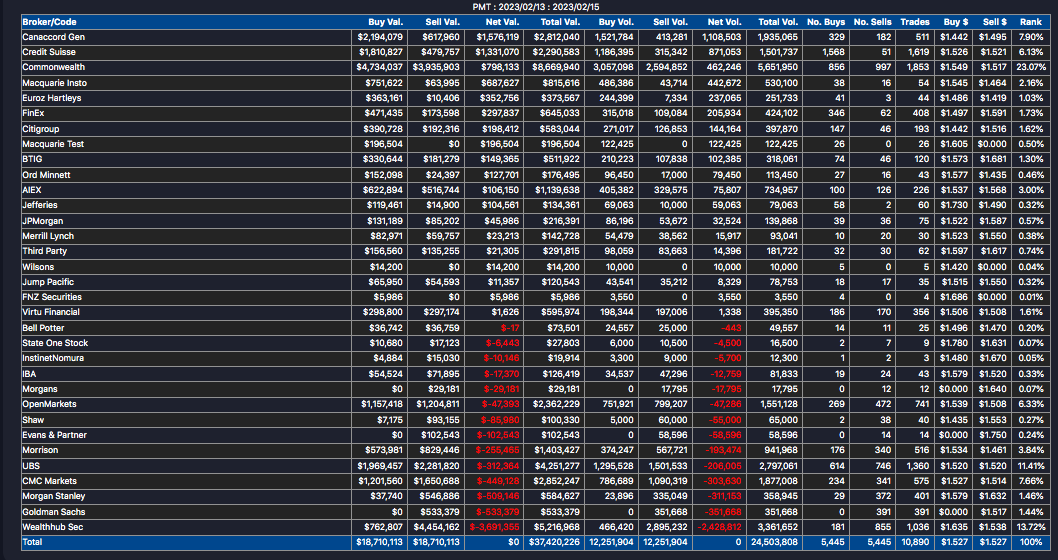
Task: Select the Euroz Hartleys broker name
Action: (51, 98)
